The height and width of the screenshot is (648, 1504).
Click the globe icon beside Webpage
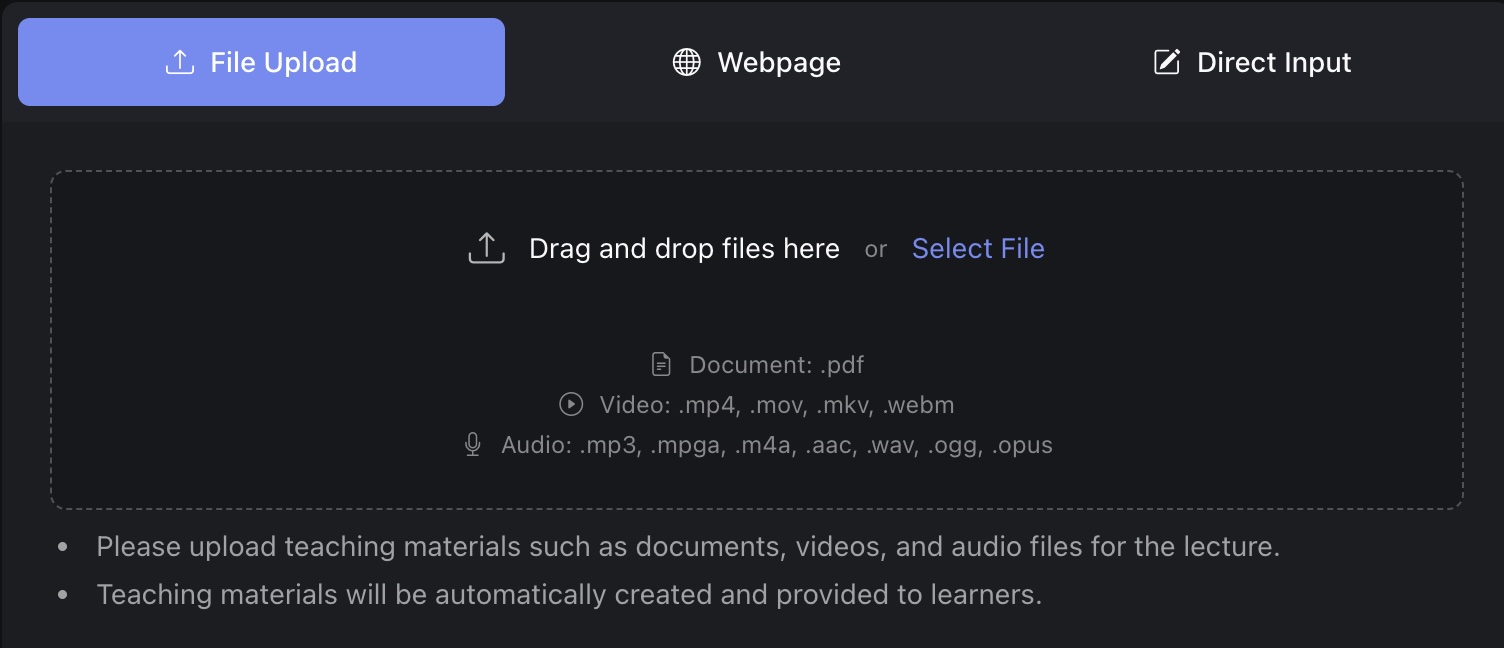pos(686,62)
